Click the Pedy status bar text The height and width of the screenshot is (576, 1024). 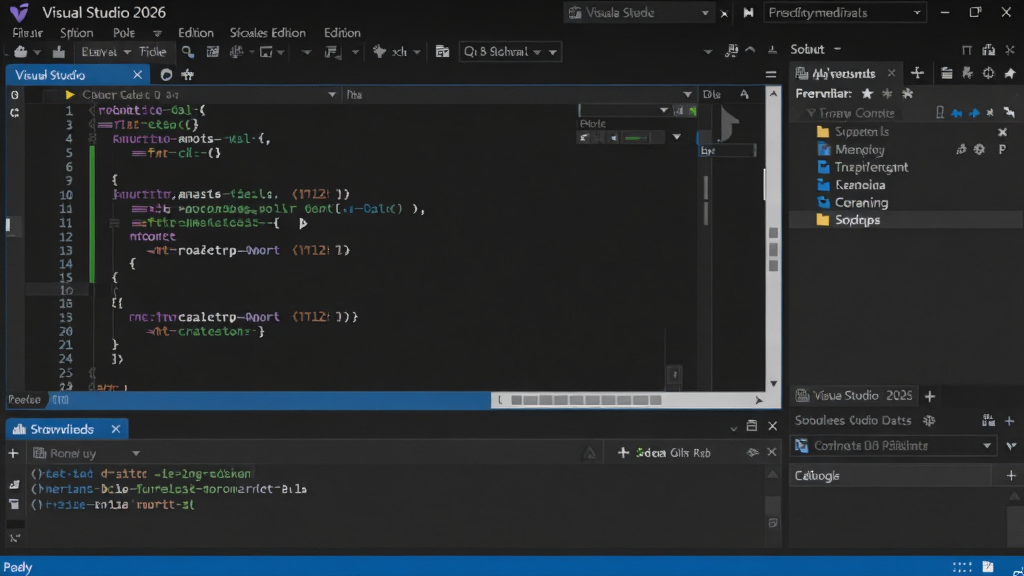(18, 567)
